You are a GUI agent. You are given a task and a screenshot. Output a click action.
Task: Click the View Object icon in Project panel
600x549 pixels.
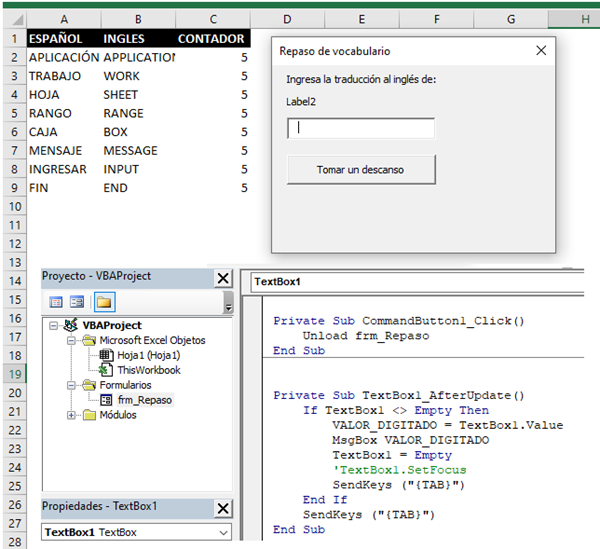(77, 301)
